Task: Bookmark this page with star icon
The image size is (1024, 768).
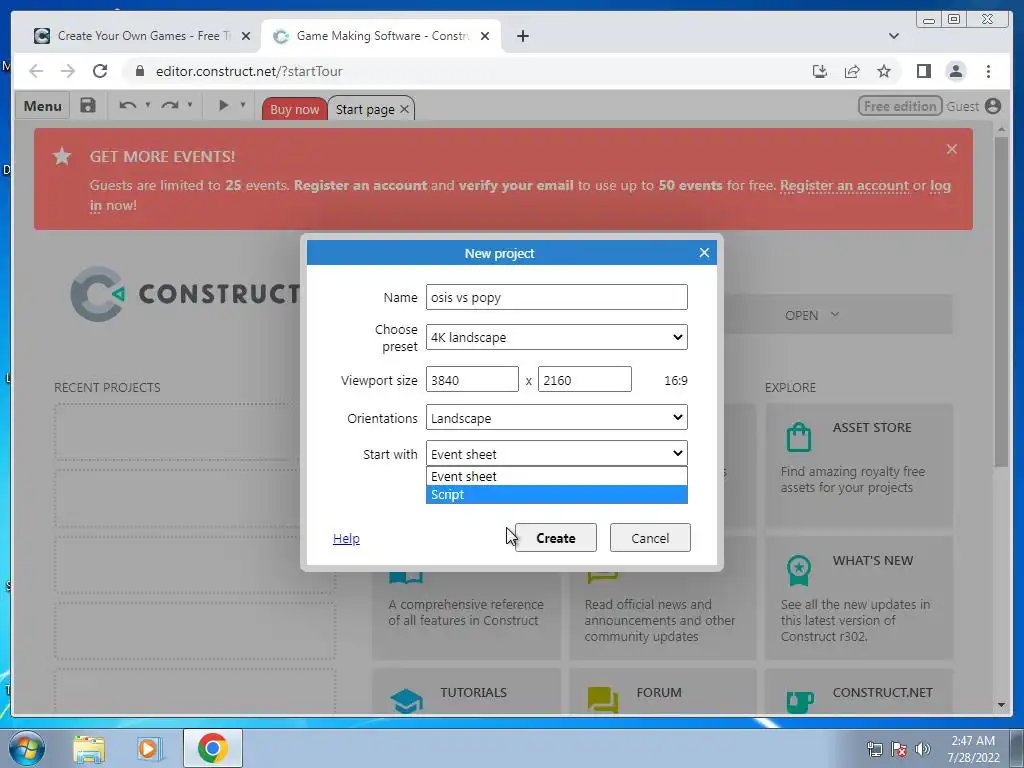Action: pyautogui.click(x=884, y=71)
